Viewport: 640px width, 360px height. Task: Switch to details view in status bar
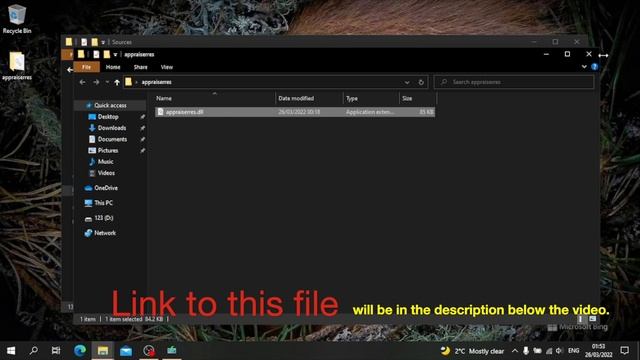coord(580,319)
